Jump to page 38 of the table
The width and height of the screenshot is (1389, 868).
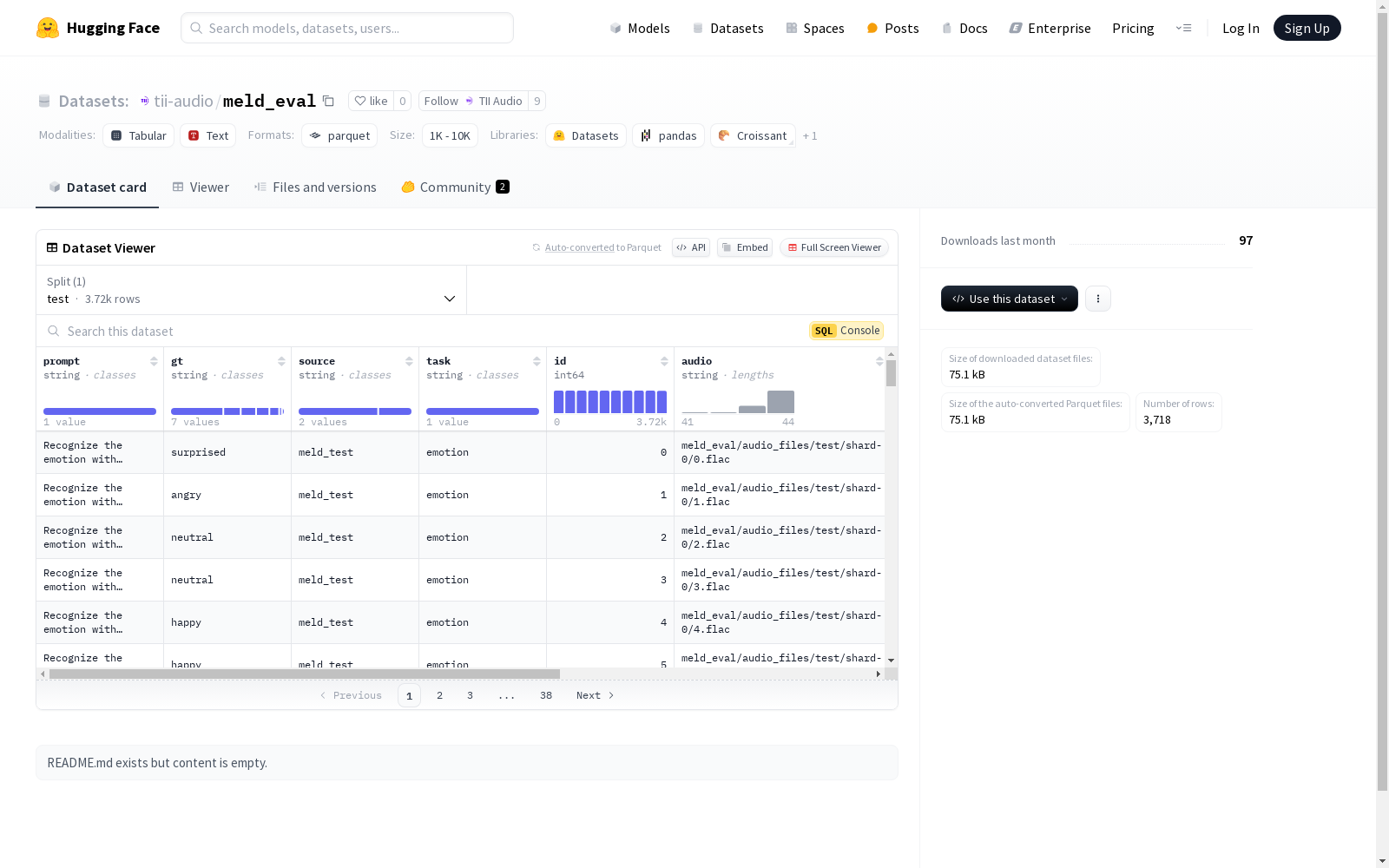pyautogui.click(x=546, y=695)
